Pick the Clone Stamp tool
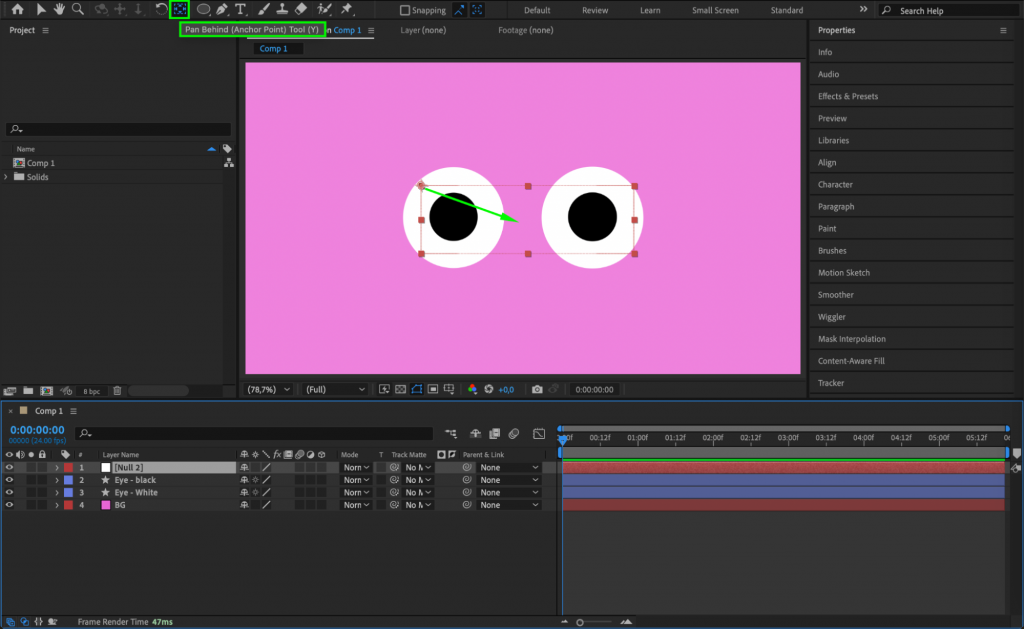 (x=281, y=9)
